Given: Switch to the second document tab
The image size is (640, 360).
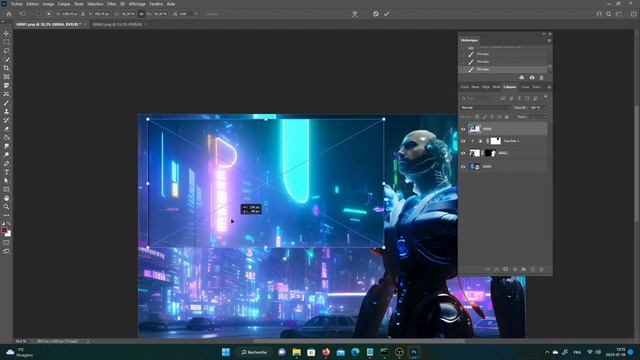Looking at the screenshot, I should coord(118,24).
